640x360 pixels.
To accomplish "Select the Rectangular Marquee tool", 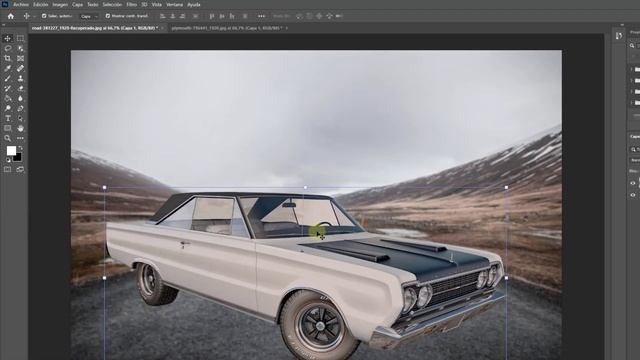I will click(20, 38).
